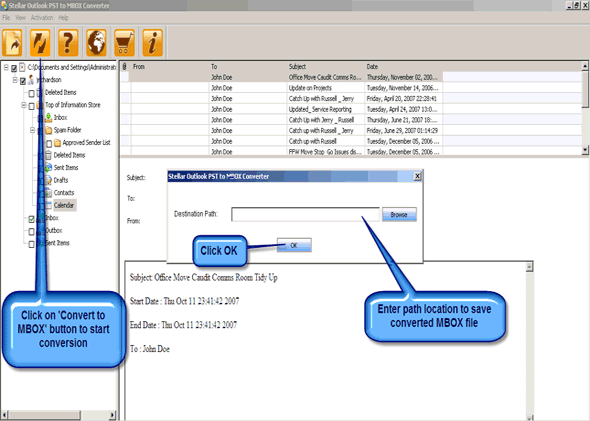Select the Outbox tree item
The height and width of the screenshot is (421, 590).
(53, 230)
